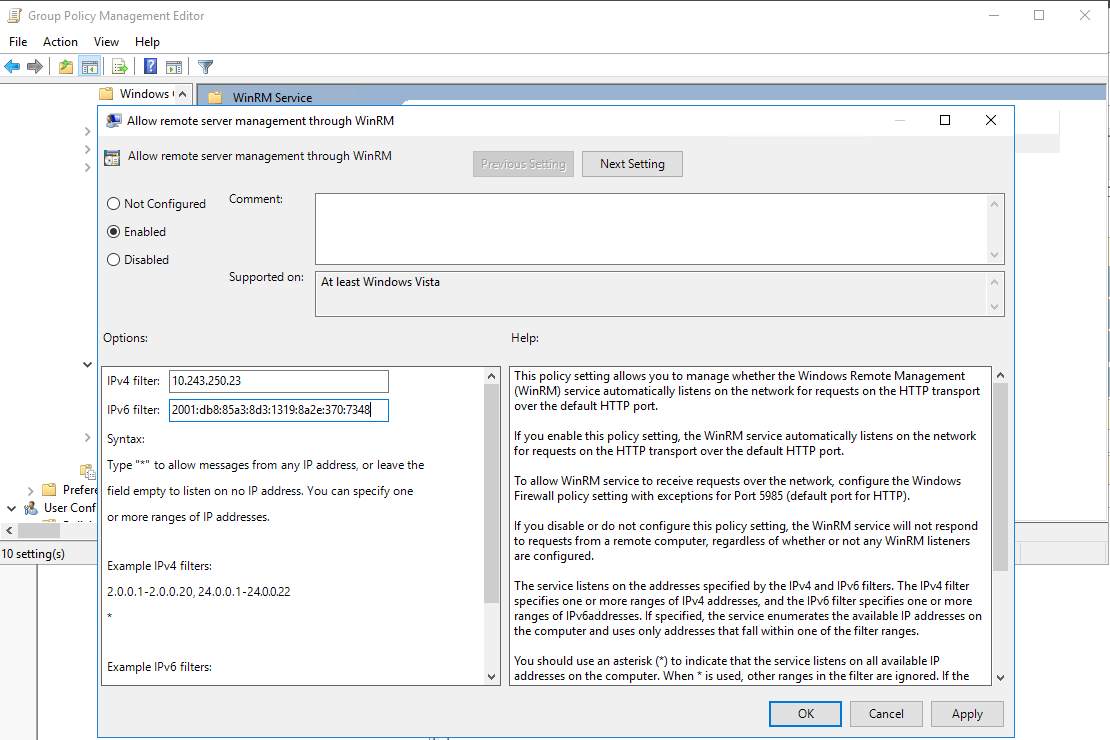Open the Action menu
The height and width of the screenshot is (740, 1110).
[x=60, y=42]
